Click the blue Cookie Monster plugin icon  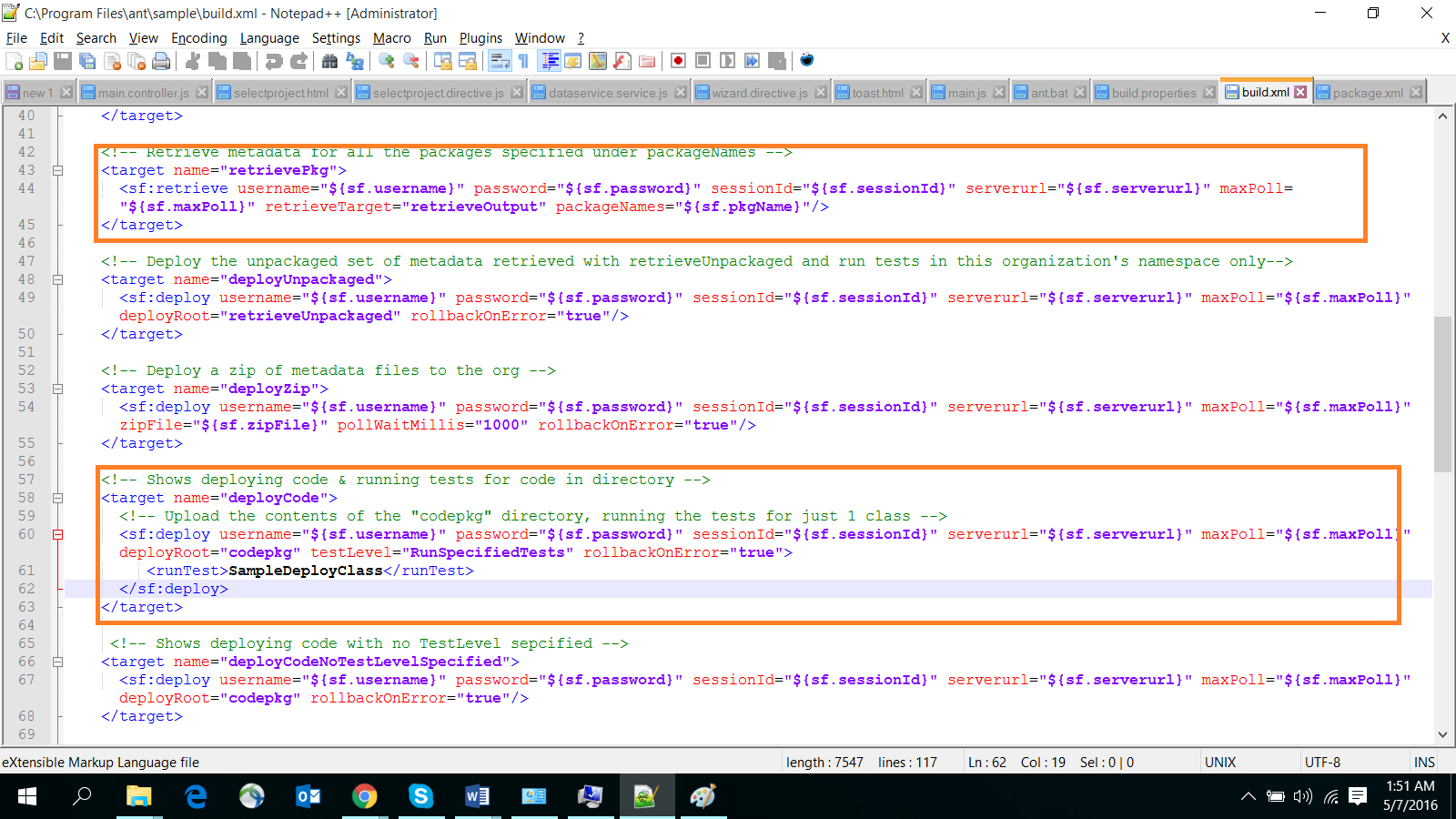pos(807,61)
